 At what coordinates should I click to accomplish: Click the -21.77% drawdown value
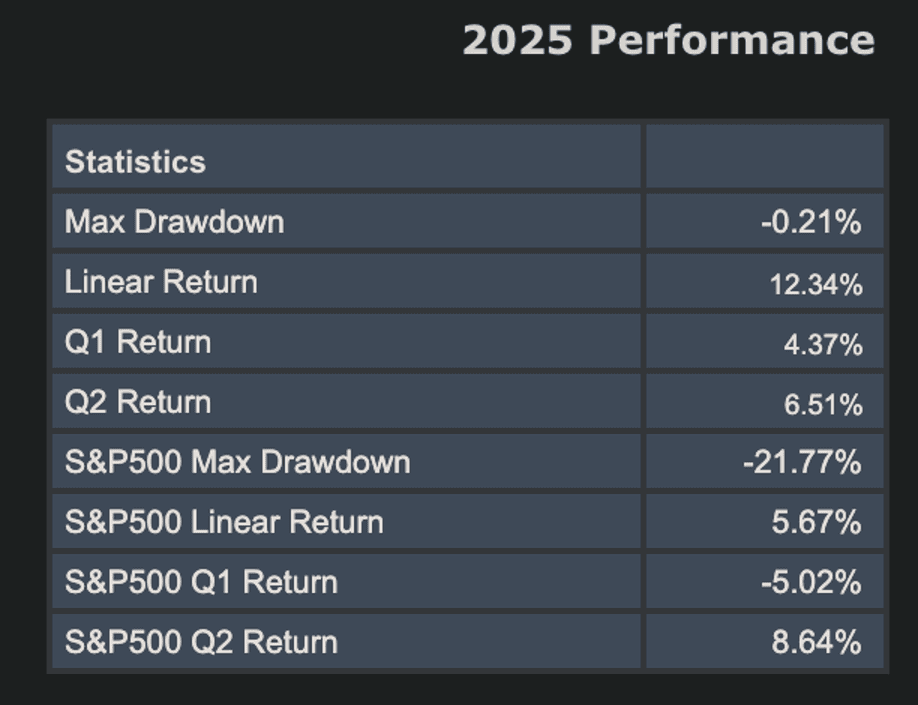802,463
